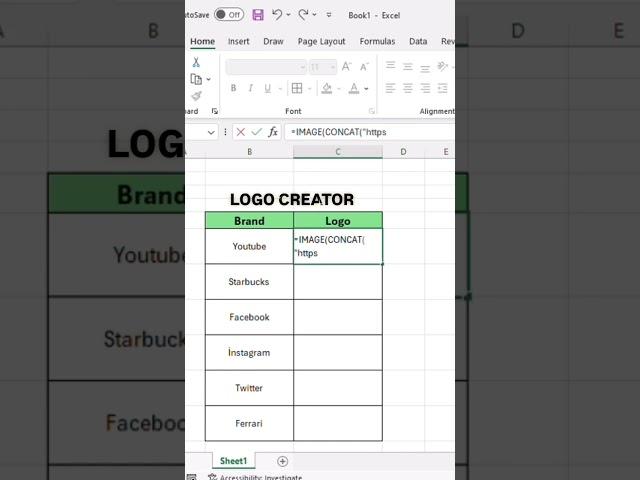
Task: Click the Top Align icon
Action: click(391, 66)
